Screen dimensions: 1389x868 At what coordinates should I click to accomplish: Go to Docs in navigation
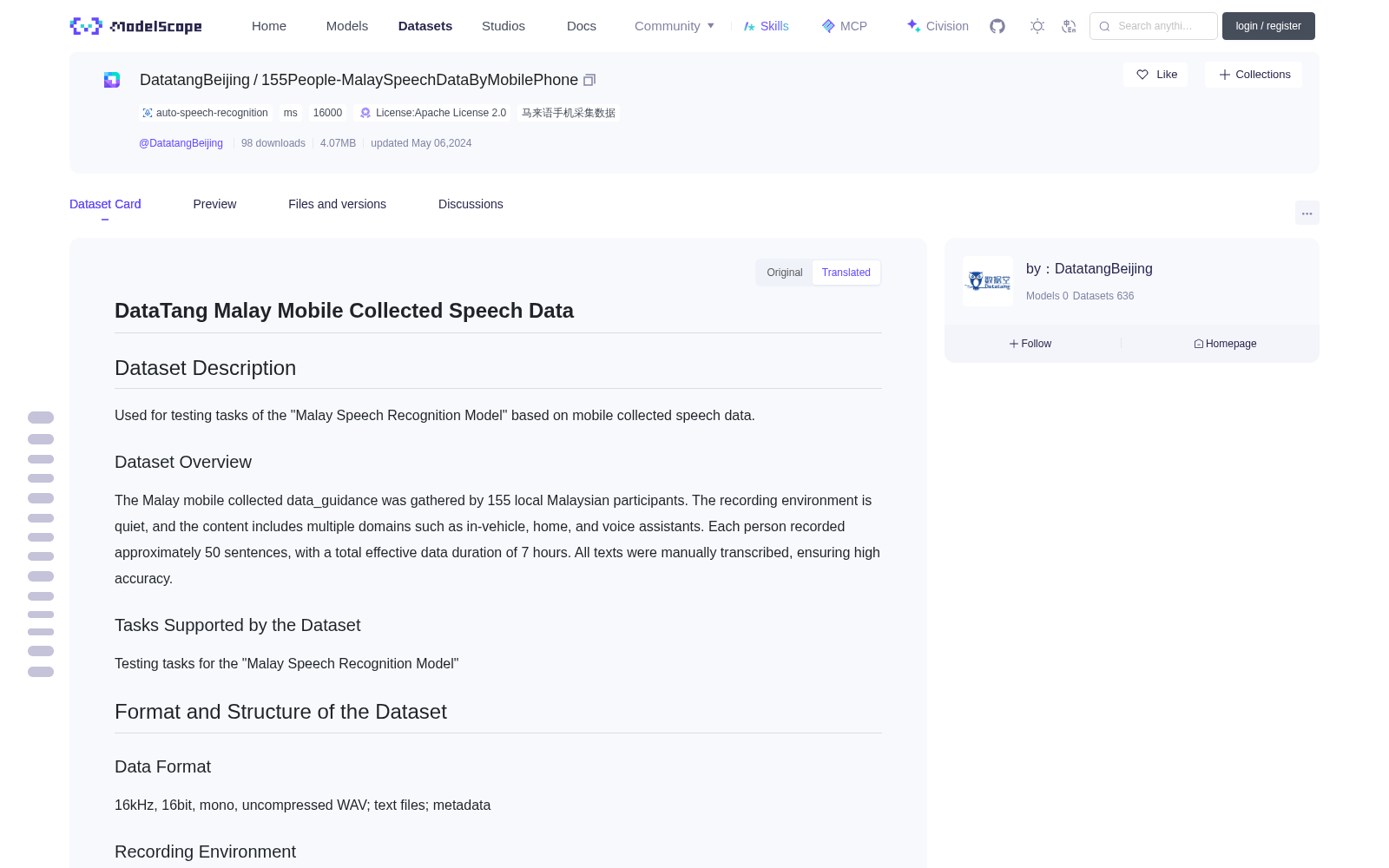coord(582,26)
